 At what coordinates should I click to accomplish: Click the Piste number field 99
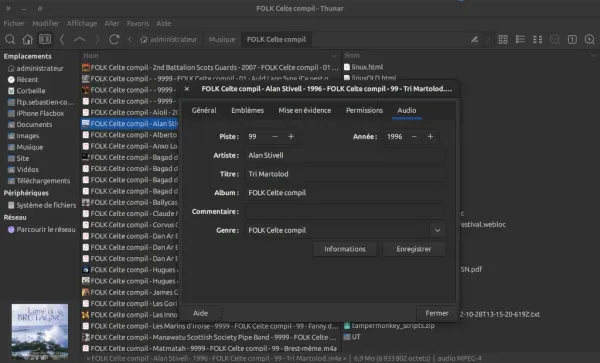(256, 137)
